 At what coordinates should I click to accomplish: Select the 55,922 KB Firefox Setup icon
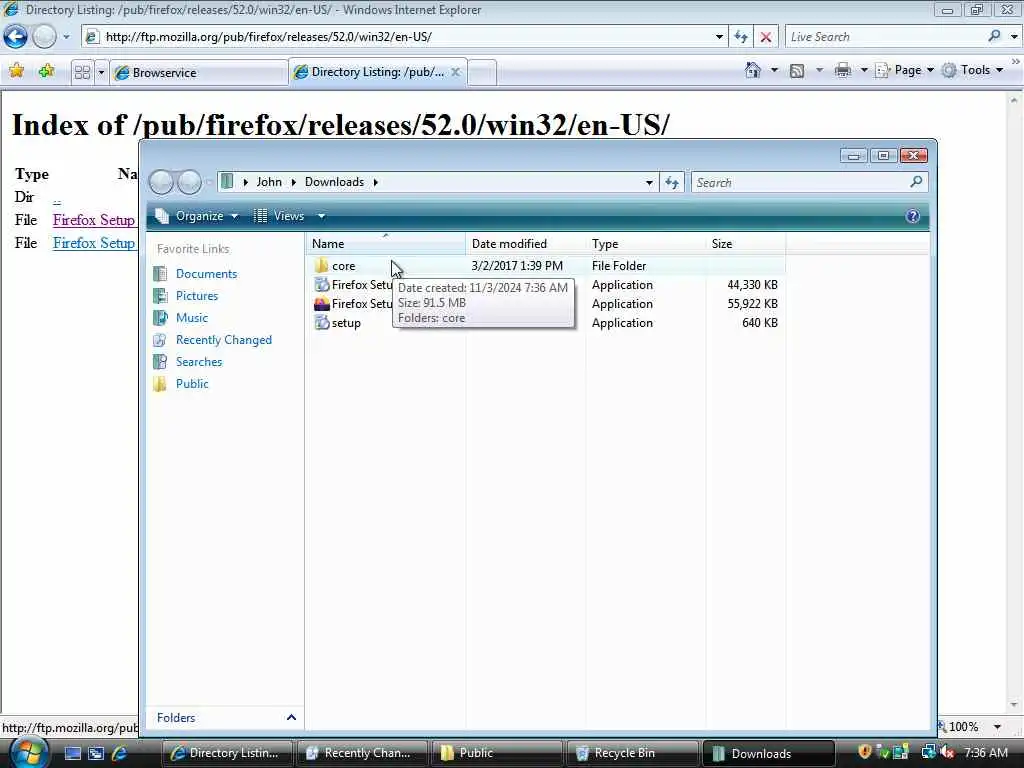321,303
